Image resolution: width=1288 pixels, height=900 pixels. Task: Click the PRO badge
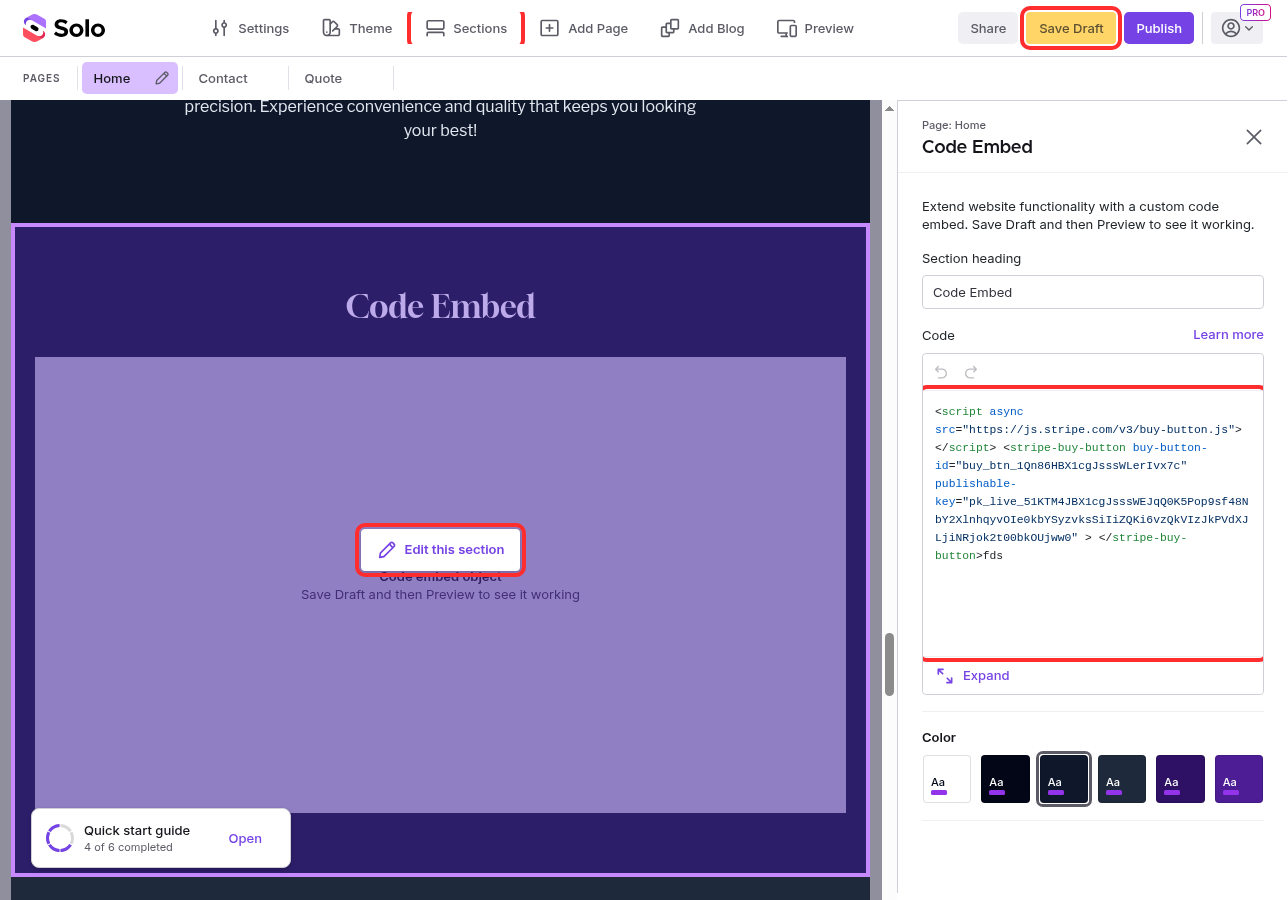pos(1255,13)
